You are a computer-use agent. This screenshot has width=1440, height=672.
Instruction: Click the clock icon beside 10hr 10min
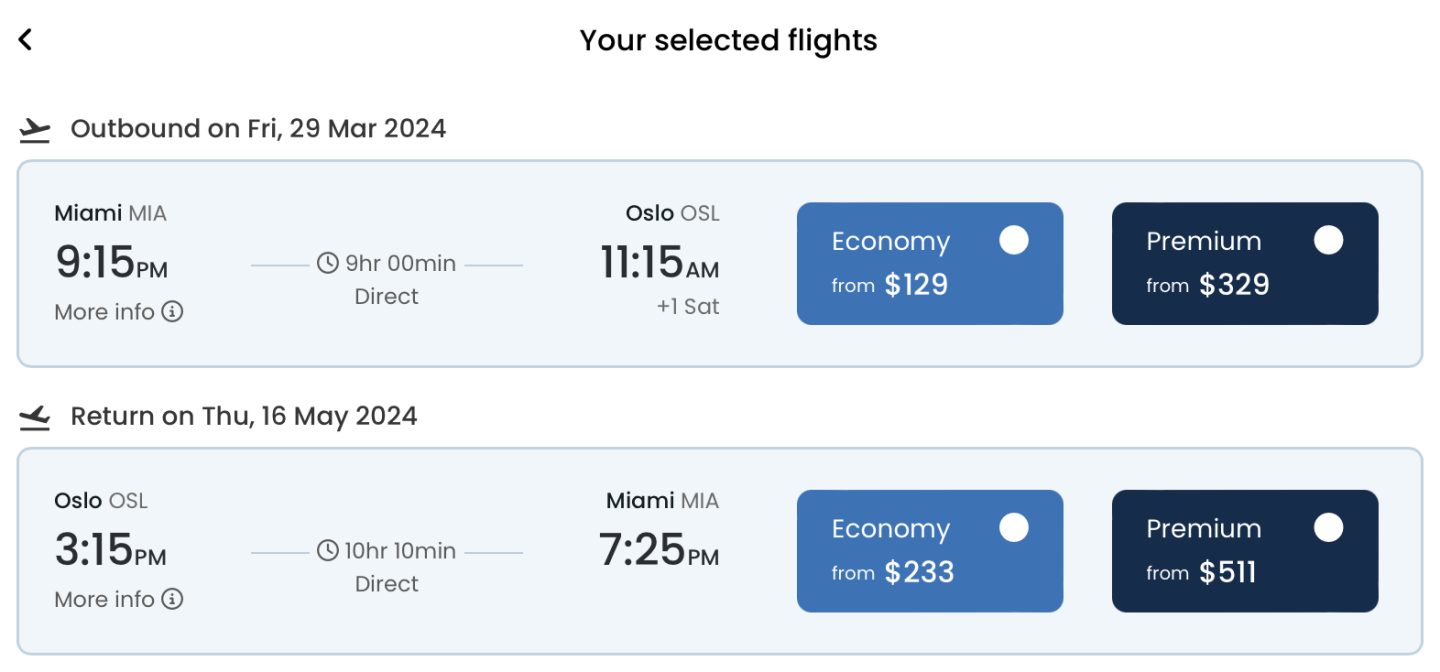coord(328,551)
